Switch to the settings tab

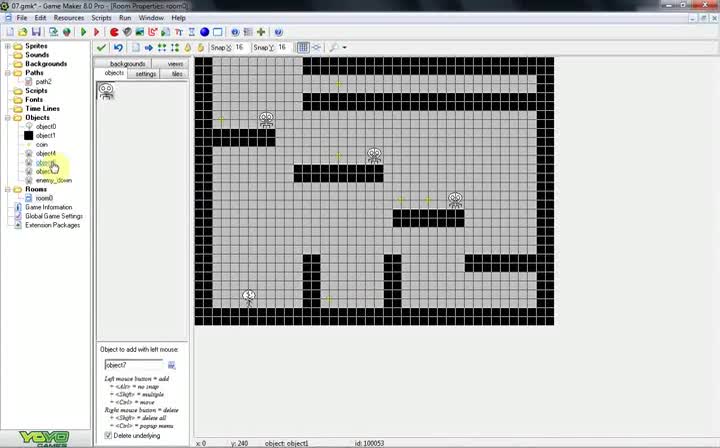146,74
